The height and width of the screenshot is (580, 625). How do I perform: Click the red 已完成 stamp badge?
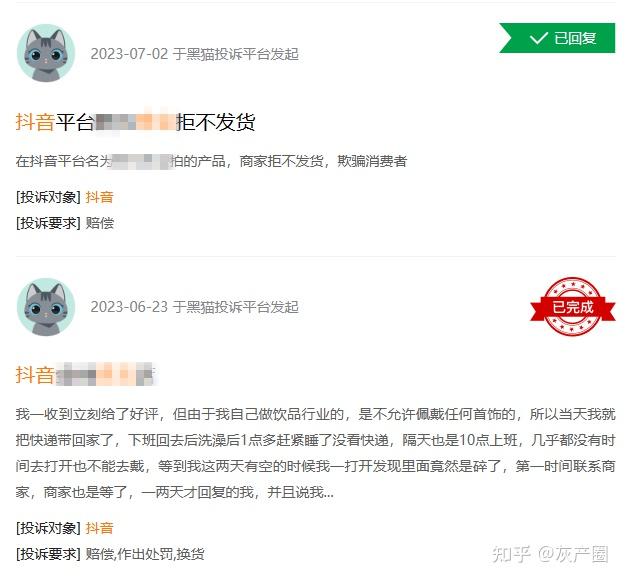[573, 307]
